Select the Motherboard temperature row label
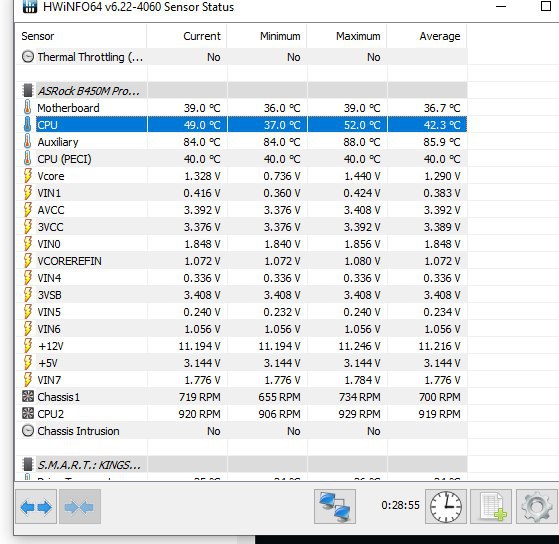559x544 pixels. coord(68,108)
